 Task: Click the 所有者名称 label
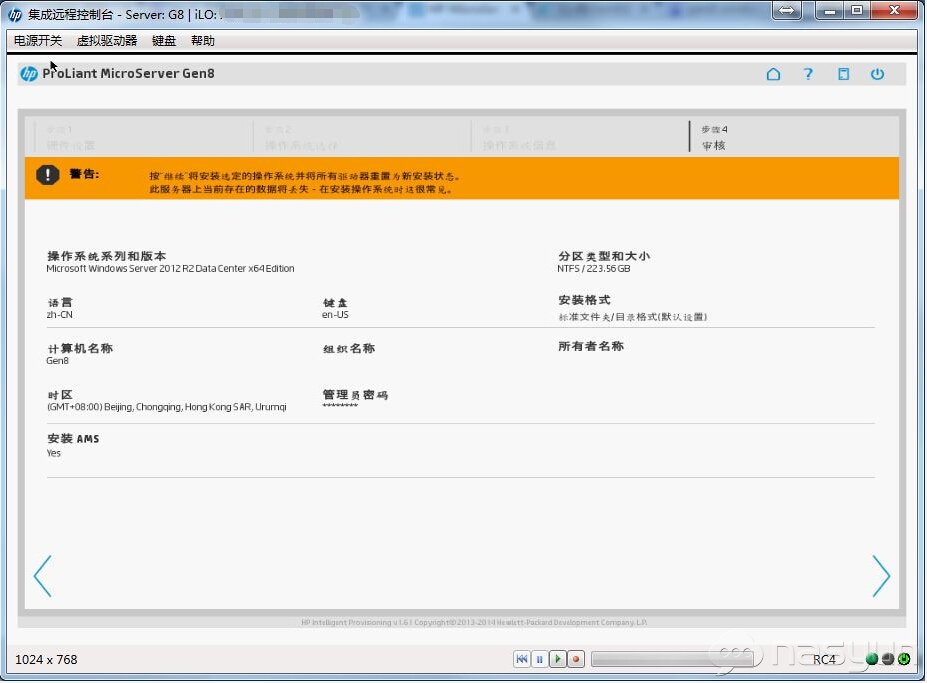(x=591, y=347)
